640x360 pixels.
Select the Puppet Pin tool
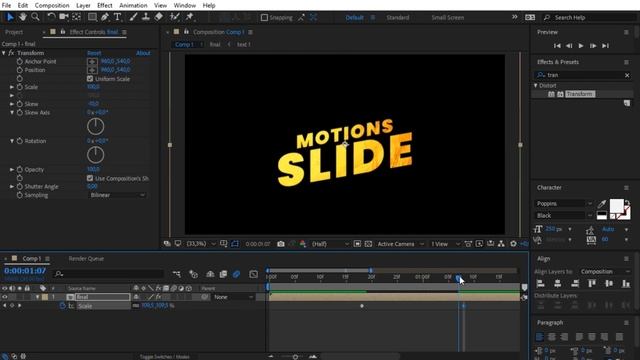click(189, 17)
